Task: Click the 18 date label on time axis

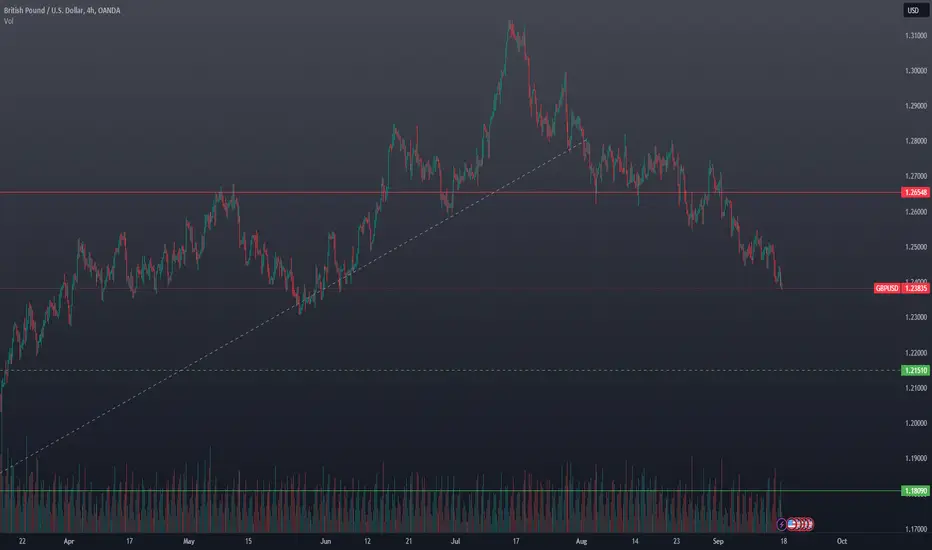Action: (x=783, y=541)
